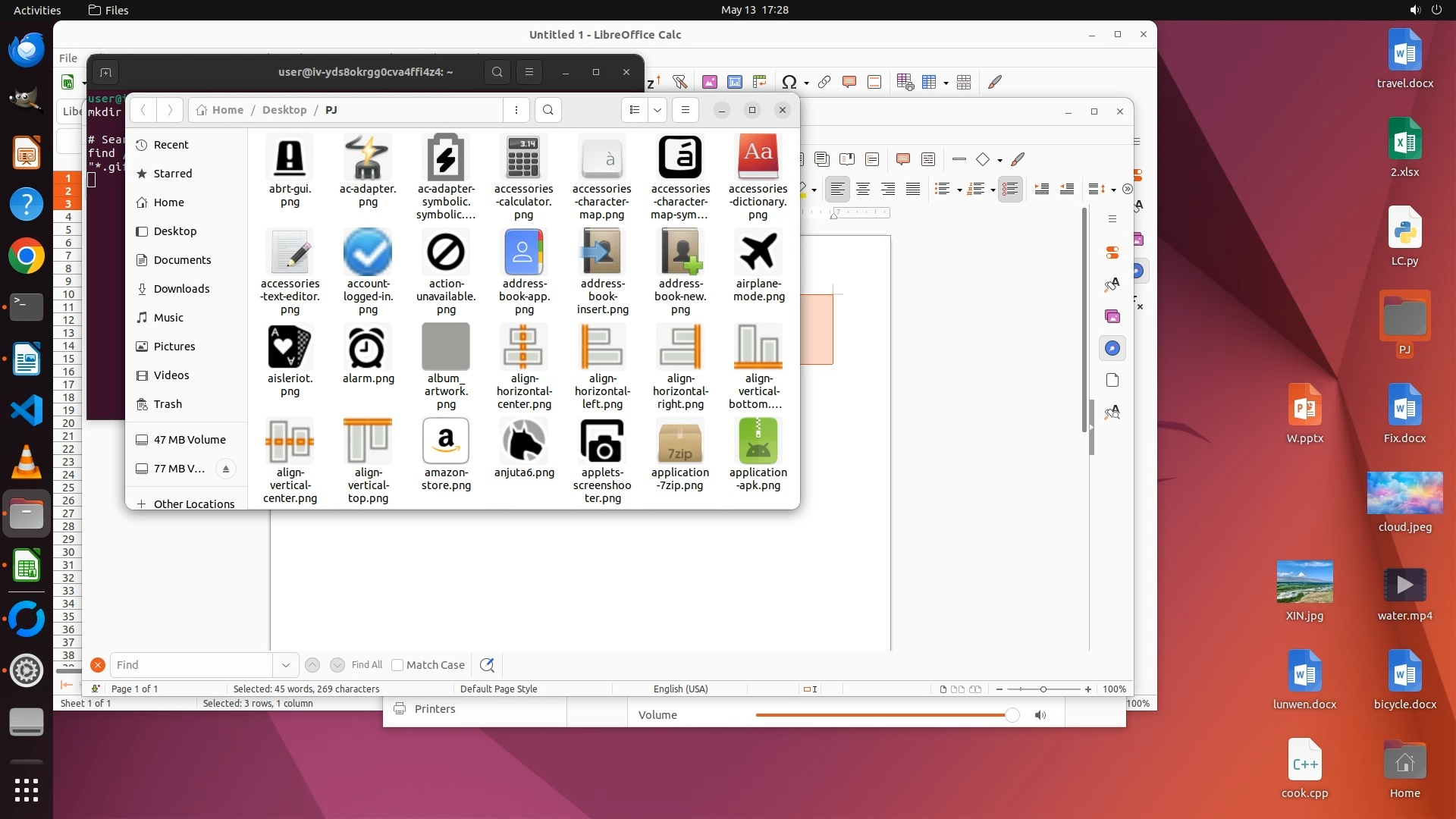Screen dimensions: 1456x819
Task: Expand the line spacing dropdown arrow
Action: coord(1113,190)
